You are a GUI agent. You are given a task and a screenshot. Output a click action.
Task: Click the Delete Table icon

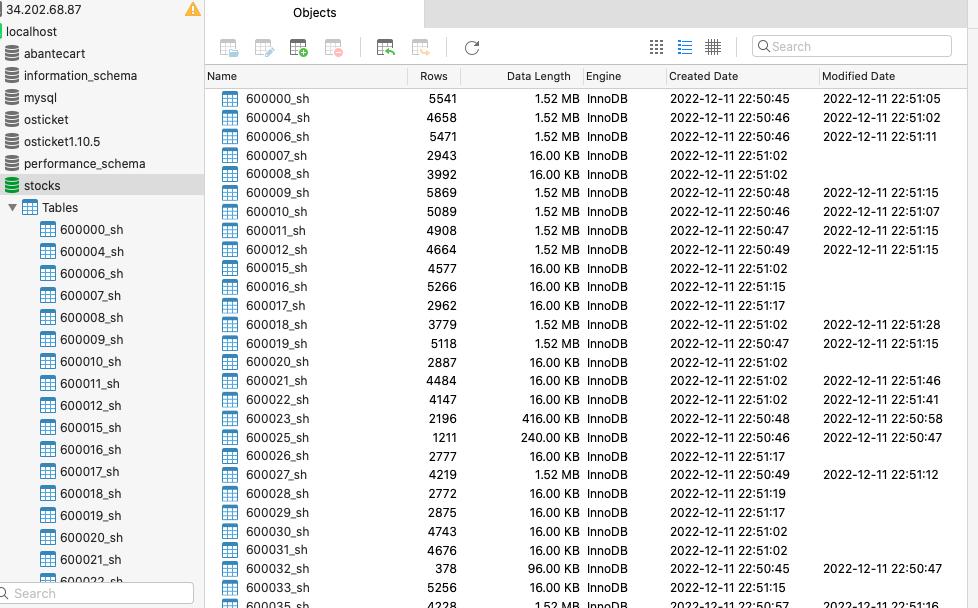pyautogui.click(x=334, y=47)
